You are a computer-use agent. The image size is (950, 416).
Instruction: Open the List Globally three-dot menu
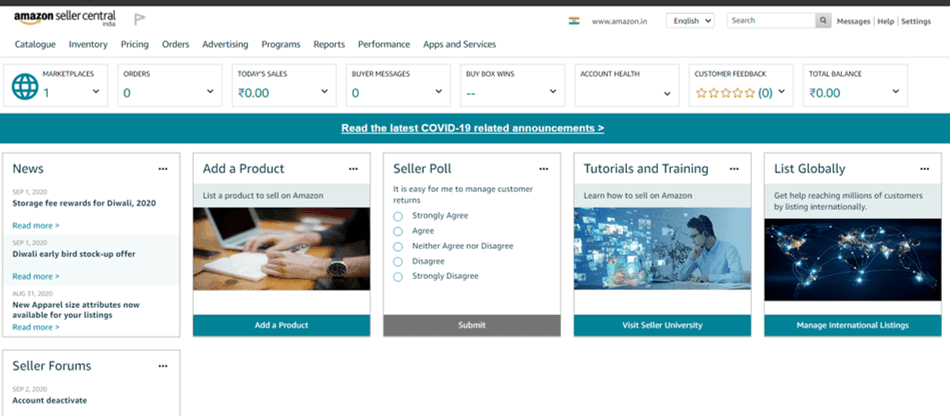pyautogui.click(x=925, y=169)
